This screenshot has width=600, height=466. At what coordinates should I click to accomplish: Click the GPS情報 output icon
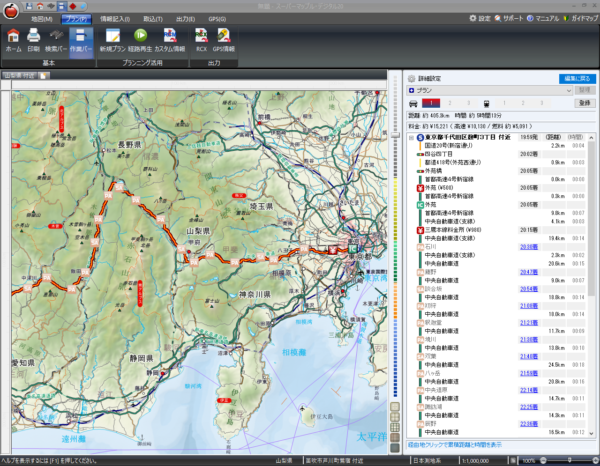tap(223, 40)
